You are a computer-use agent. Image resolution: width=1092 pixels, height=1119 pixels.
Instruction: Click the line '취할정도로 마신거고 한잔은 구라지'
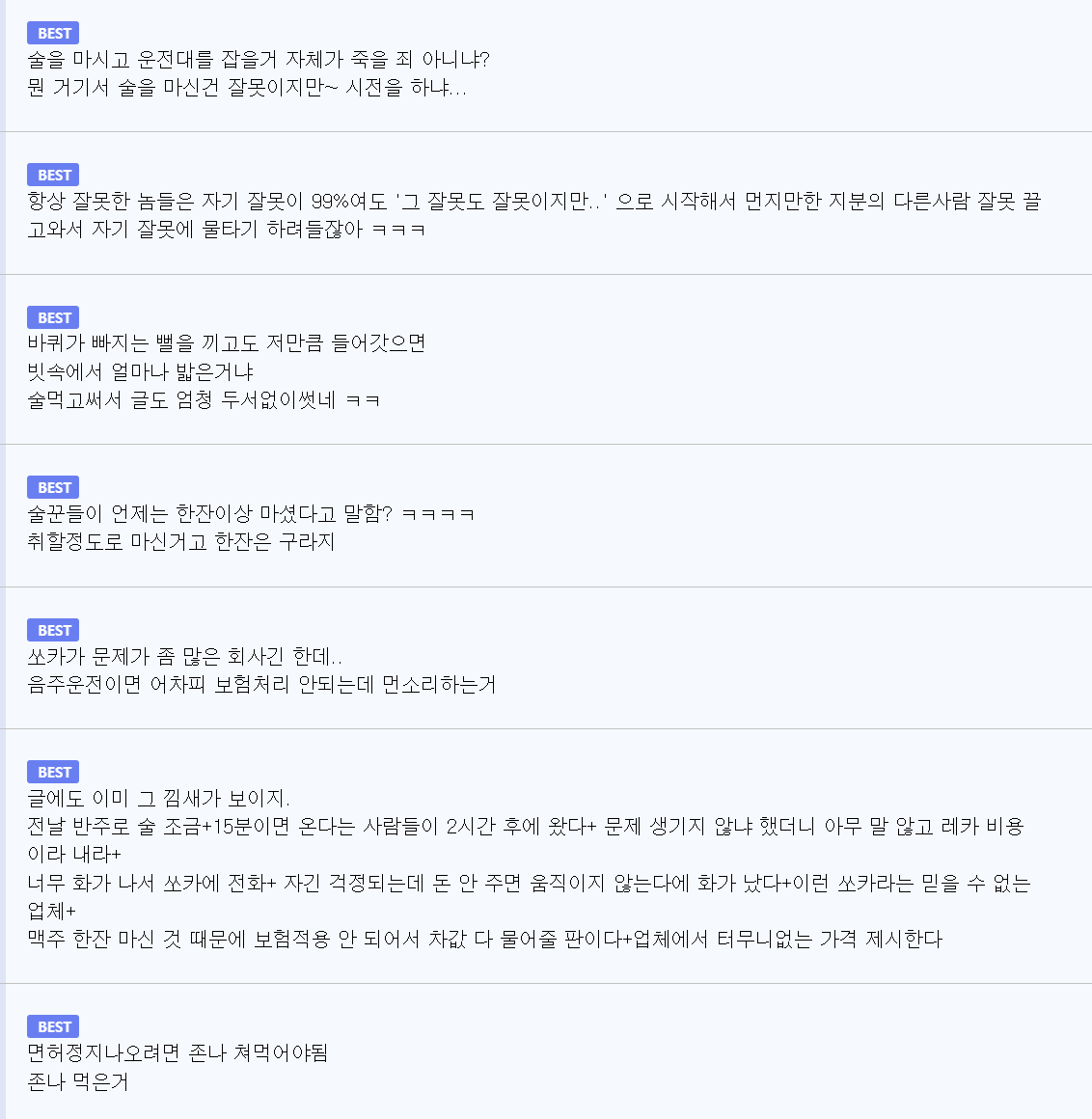pos(181,542)
